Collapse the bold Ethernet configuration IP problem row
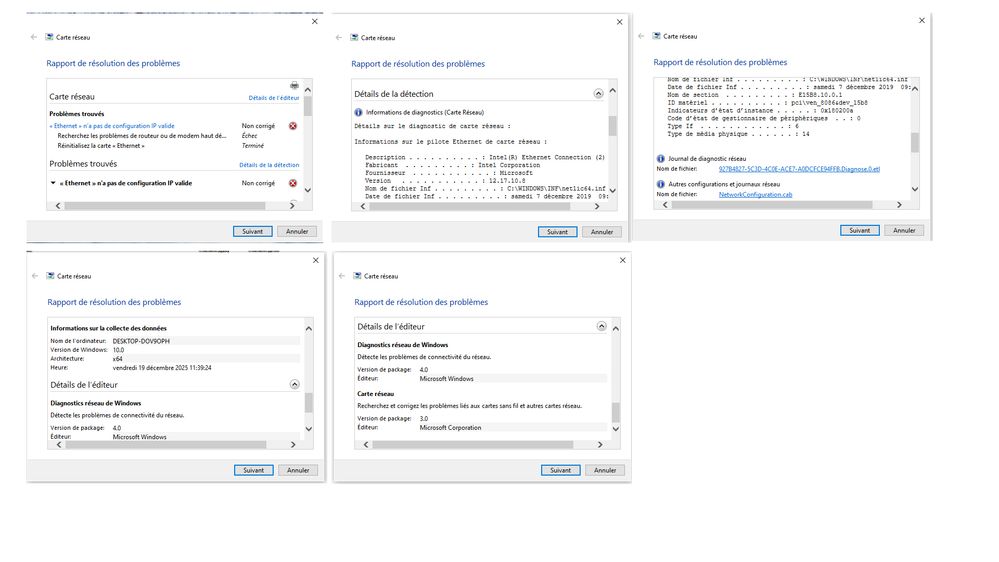 tap(53, 183)
